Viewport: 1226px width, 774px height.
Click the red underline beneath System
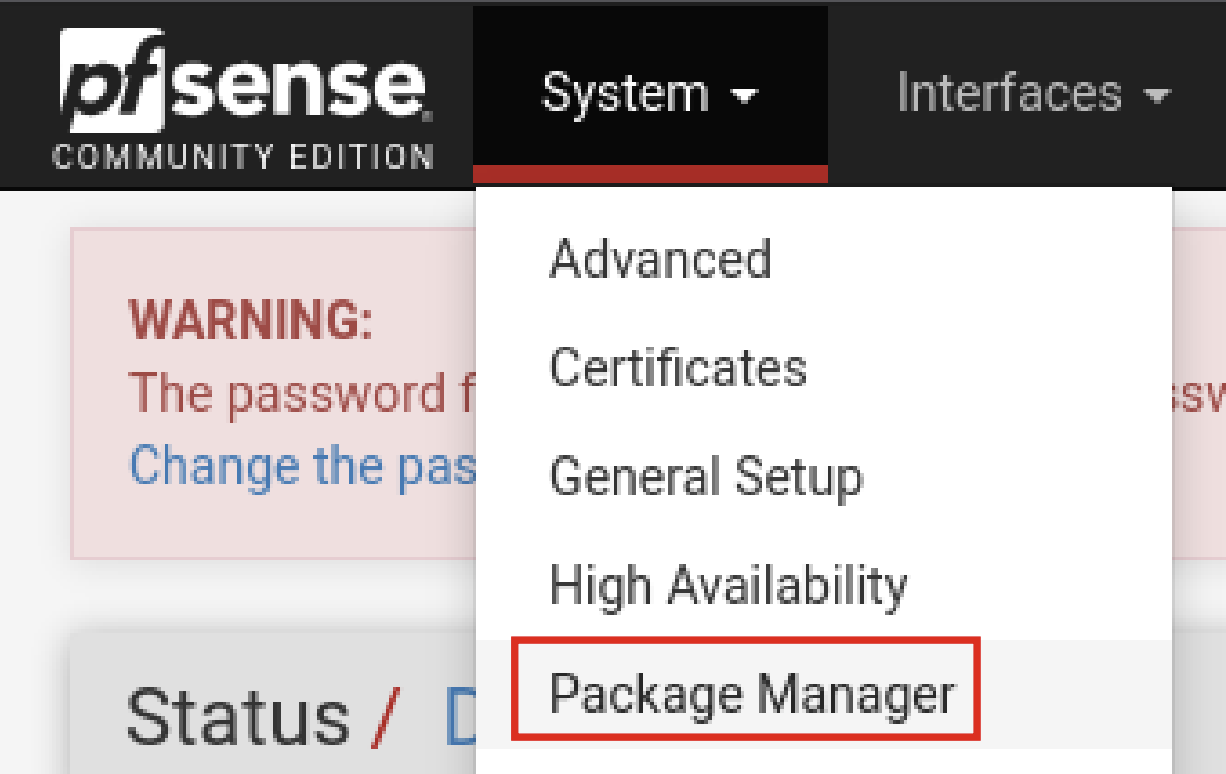[650, 174]
